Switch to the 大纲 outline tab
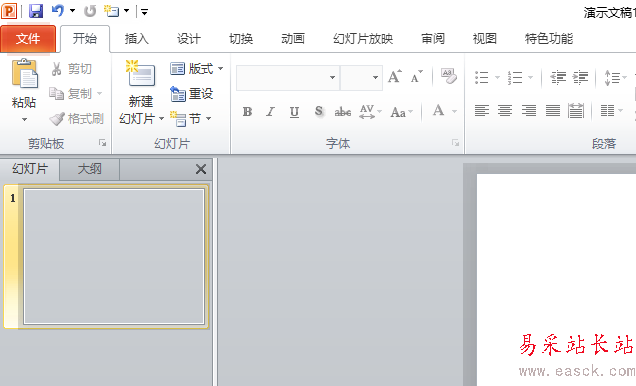 pyautogui.click(x=89, y=169)
